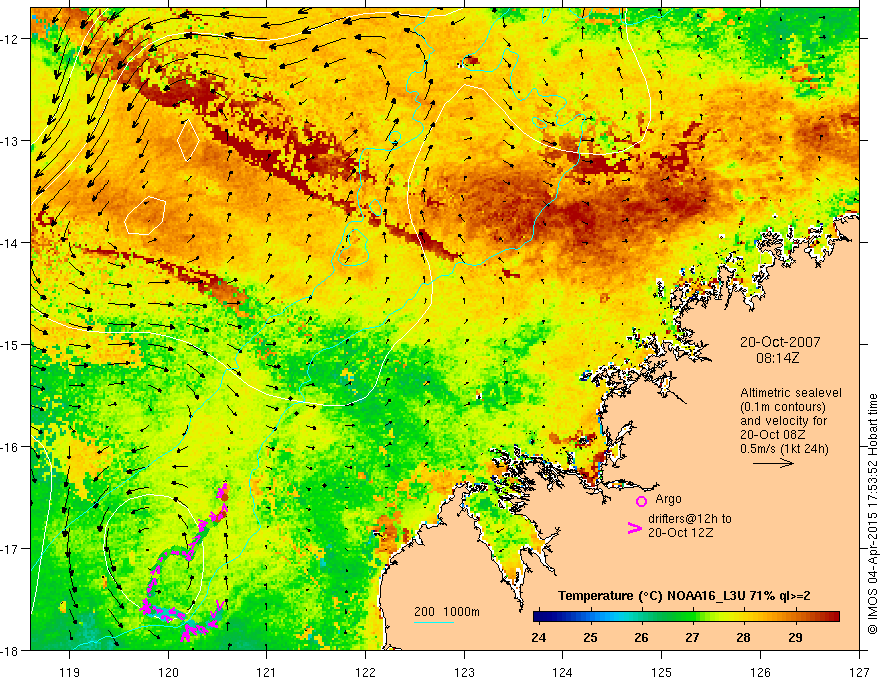Click the 200 1000m depth label
The height and width of the screenshot is (680, 880).
(x=447, y=612)
